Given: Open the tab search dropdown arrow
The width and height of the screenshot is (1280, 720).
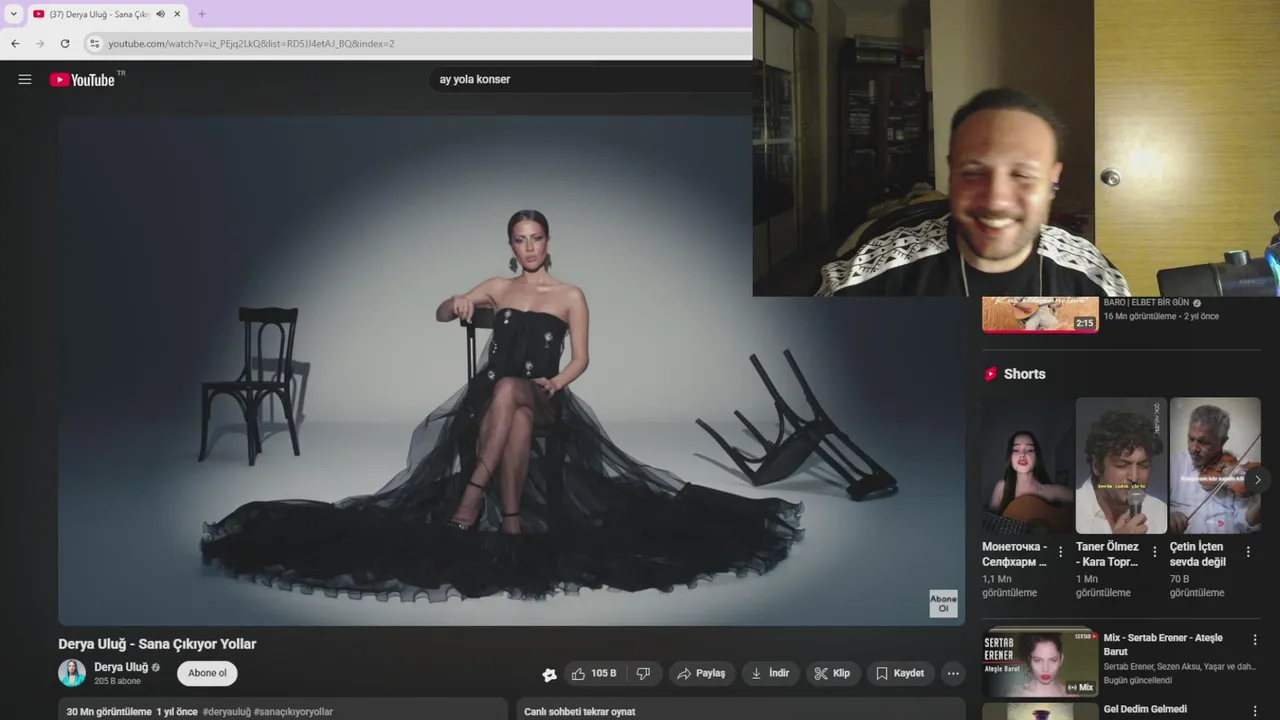Looking at the screenshot, I should (x=13, y=14).
